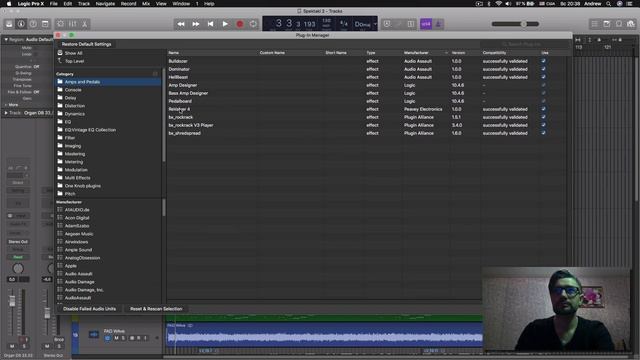Expand the Track Organ inspector section
The image size is (640, 360).
tap(6, 113)
